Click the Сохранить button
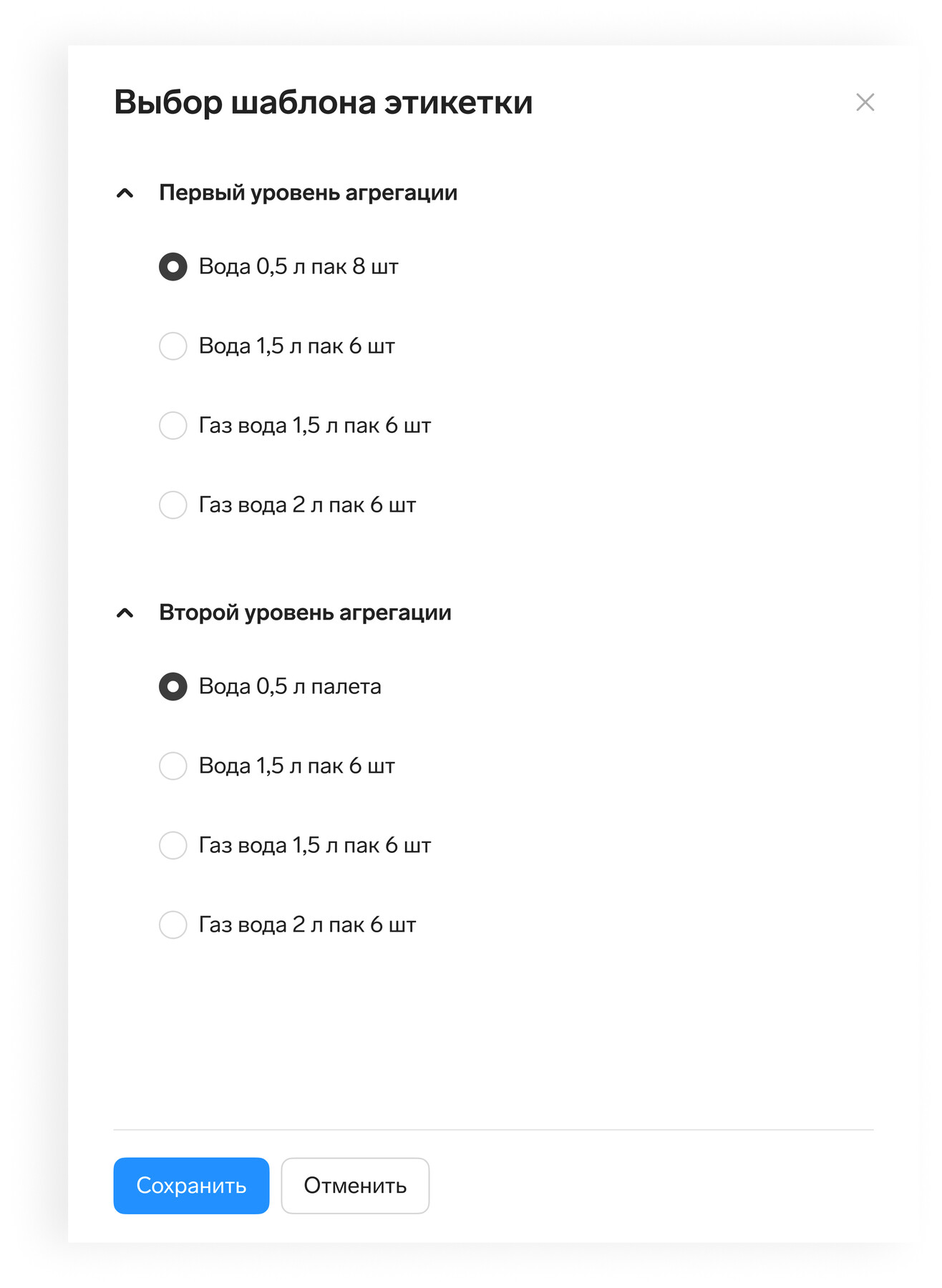Screen dimensions: 942x1288 (191, 1186)
